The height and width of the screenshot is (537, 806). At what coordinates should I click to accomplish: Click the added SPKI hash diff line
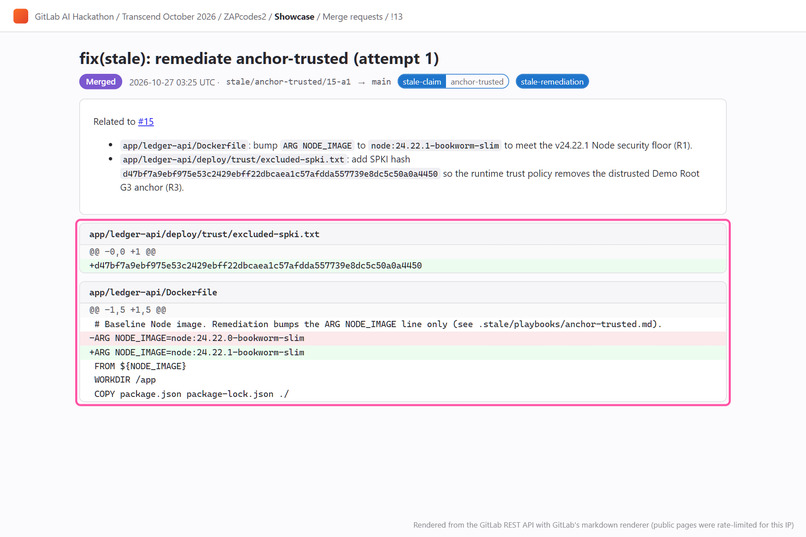402,266
